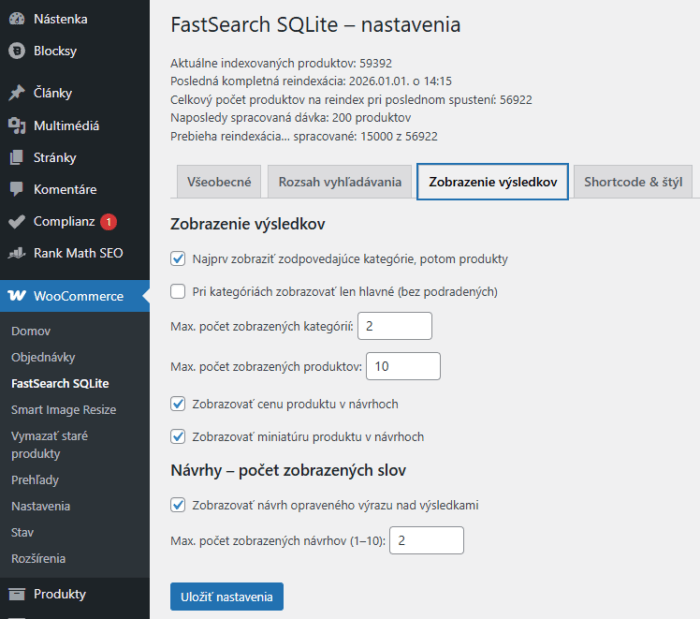700x619 pixels.
Task: Click Uložiť nastavenia button
Action: [x=226, y=597]
